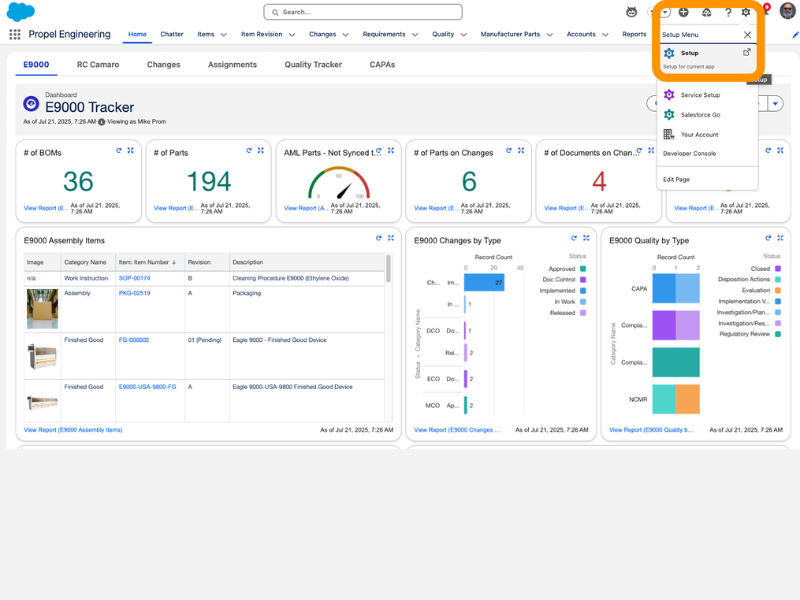Viewport: 800px width, 600px height.
Task: Expand the Item Revision nav chevron
Action: 292,35
